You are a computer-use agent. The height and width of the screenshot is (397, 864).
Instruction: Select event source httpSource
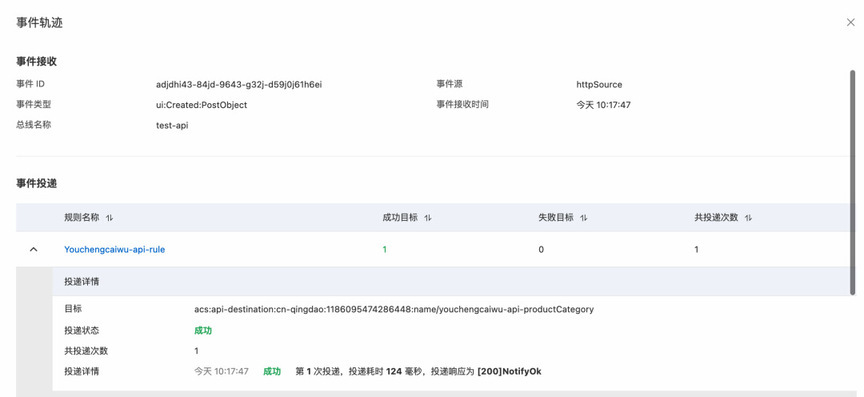[599, 84]
